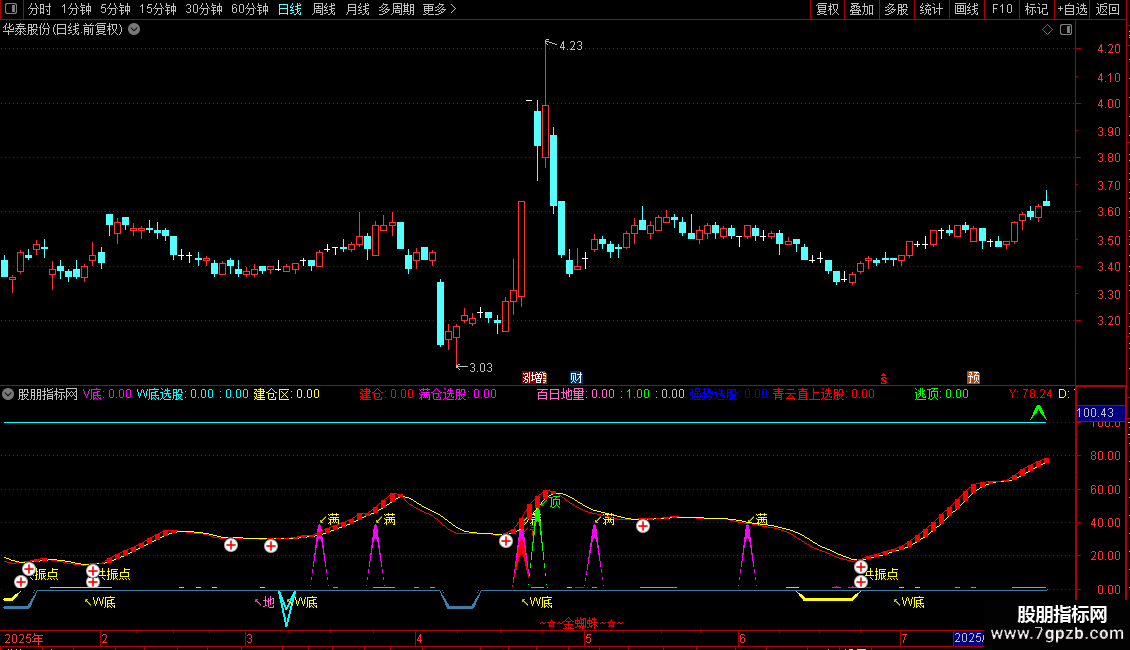Click the 股朋指标网 indicator name
The image size is (1130, 650).
(48, 394)
